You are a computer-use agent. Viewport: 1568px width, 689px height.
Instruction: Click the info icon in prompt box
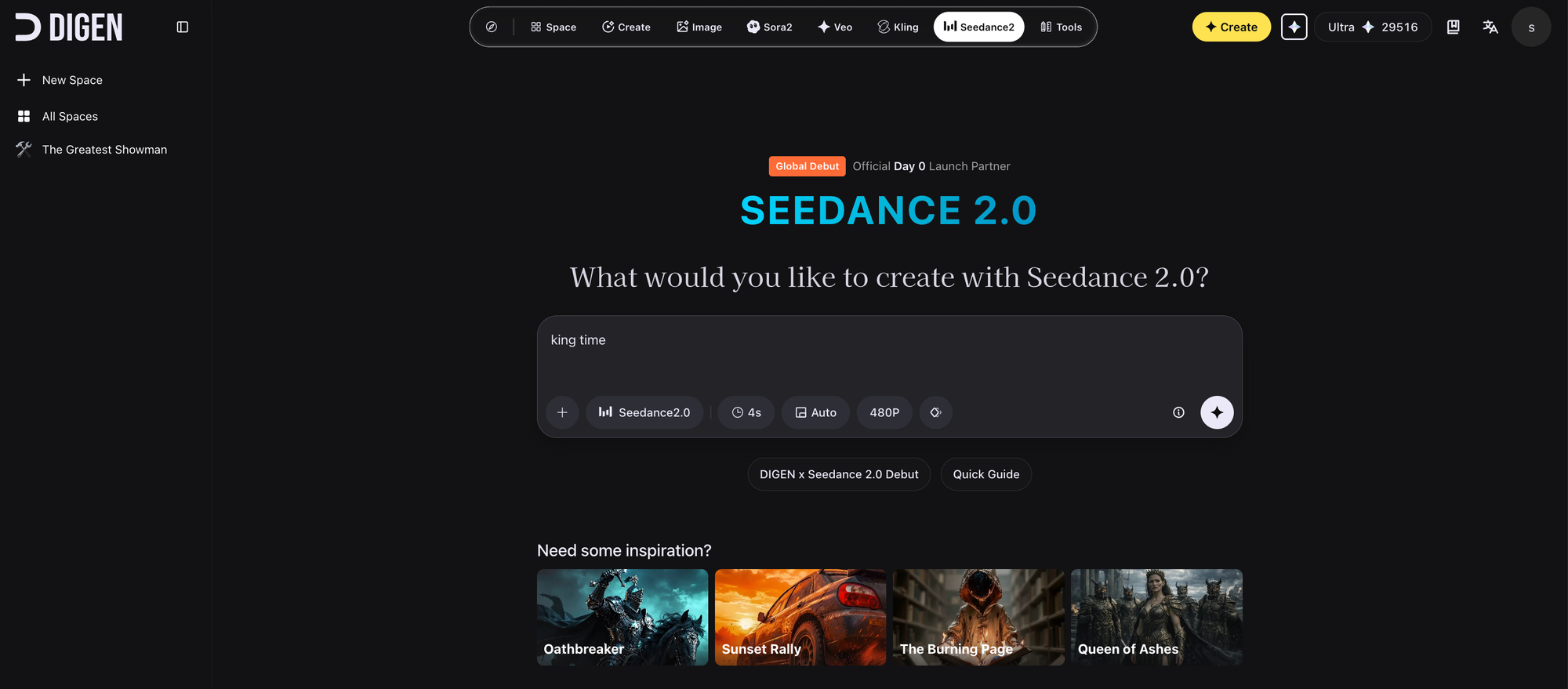click(1178, 412)
